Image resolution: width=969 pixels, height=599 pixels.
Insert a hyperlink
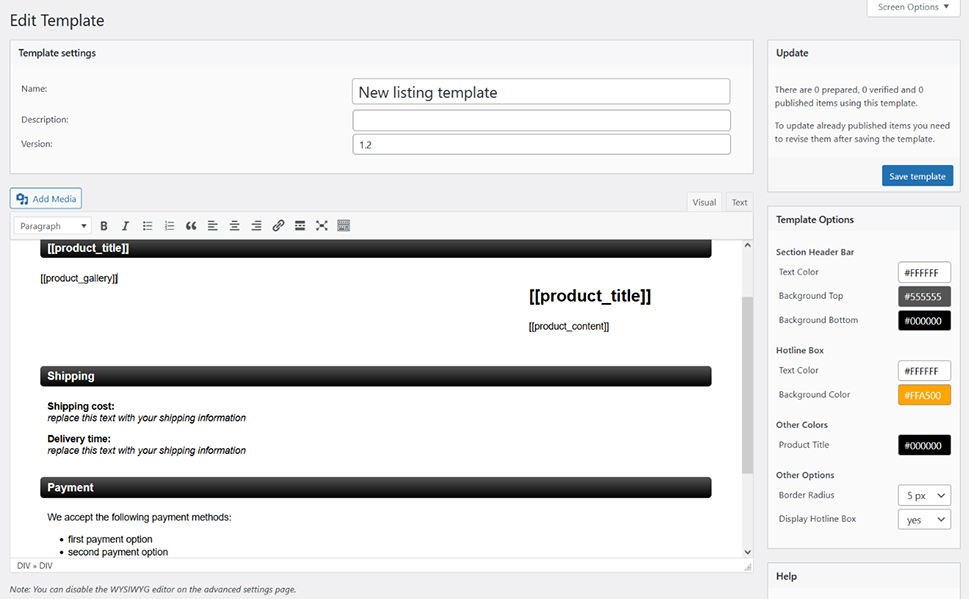278,225
